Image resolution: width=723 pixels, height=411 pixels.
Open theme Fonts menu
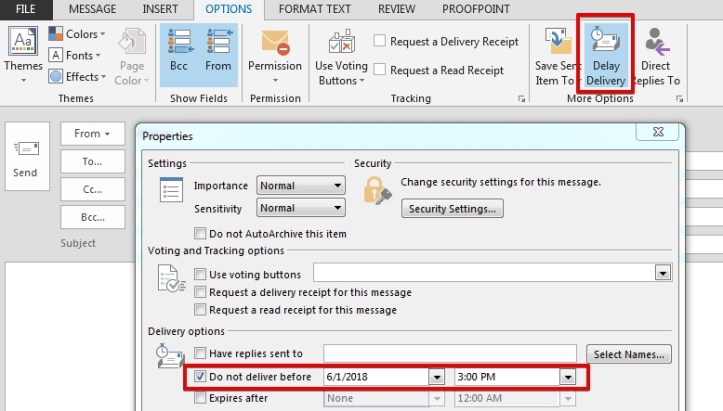(x=75, y=55)
